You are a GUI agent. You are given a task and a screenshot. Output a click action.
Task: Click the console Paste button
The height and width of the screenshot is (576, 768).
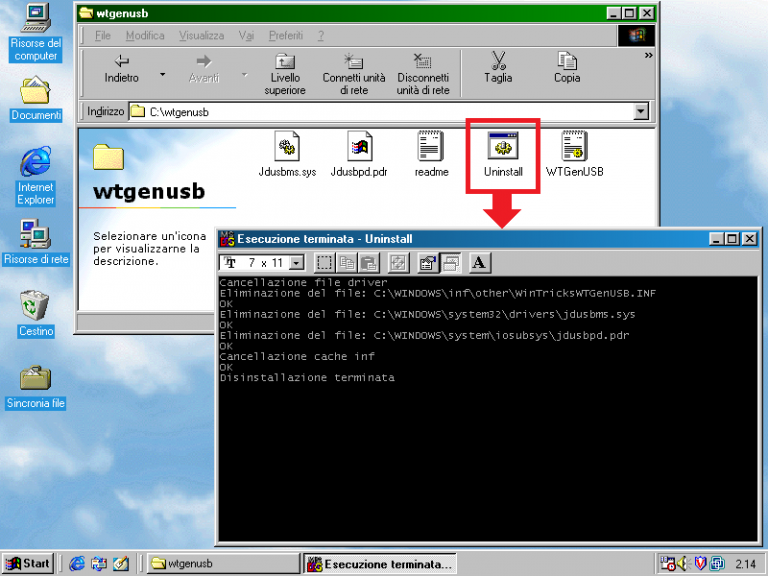[369, 263]
